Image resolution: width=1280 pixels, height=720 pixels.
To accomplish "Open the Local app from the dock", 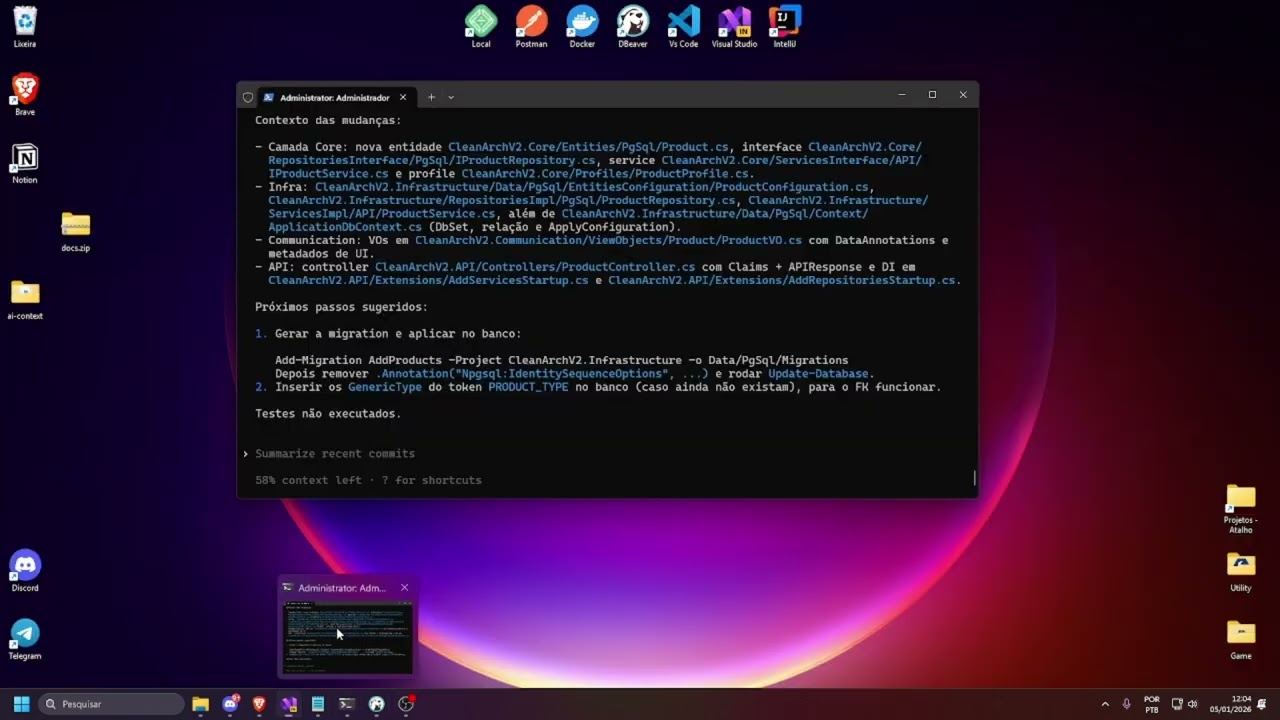I will click(x=481, y=26).
